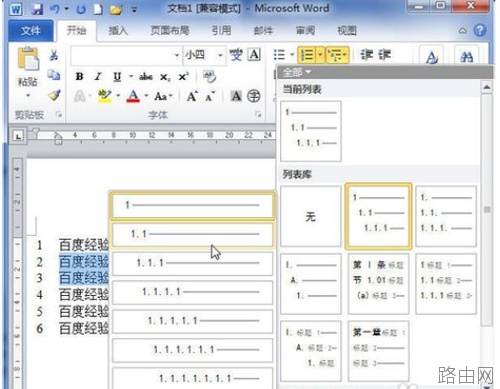Open Word Help question mark icon
The height and width of the screenshot is (389, 500).
pyautogui.click(x=480, y=30)
